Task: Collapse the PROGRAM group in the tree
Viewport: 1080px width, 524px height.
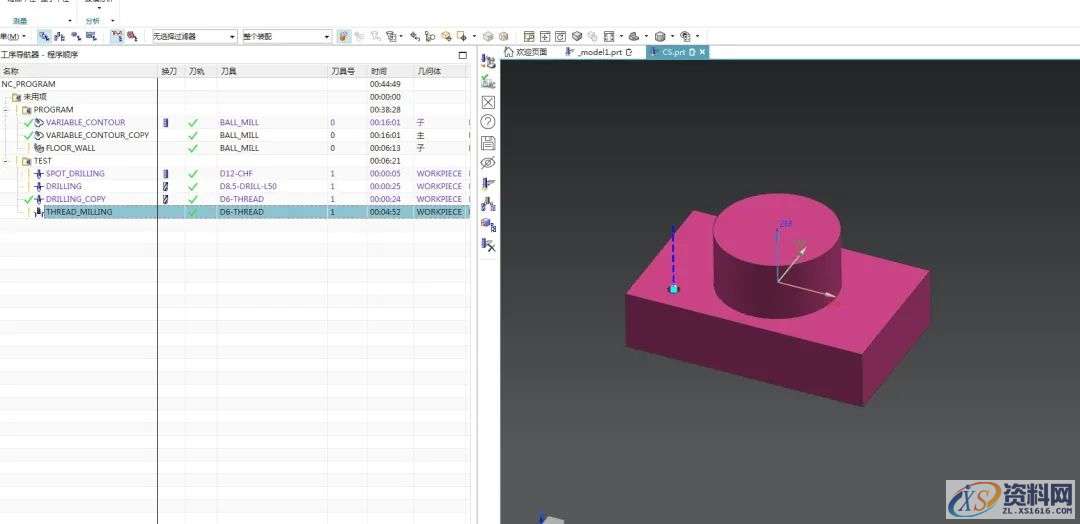Action: (x=6, y=110)
